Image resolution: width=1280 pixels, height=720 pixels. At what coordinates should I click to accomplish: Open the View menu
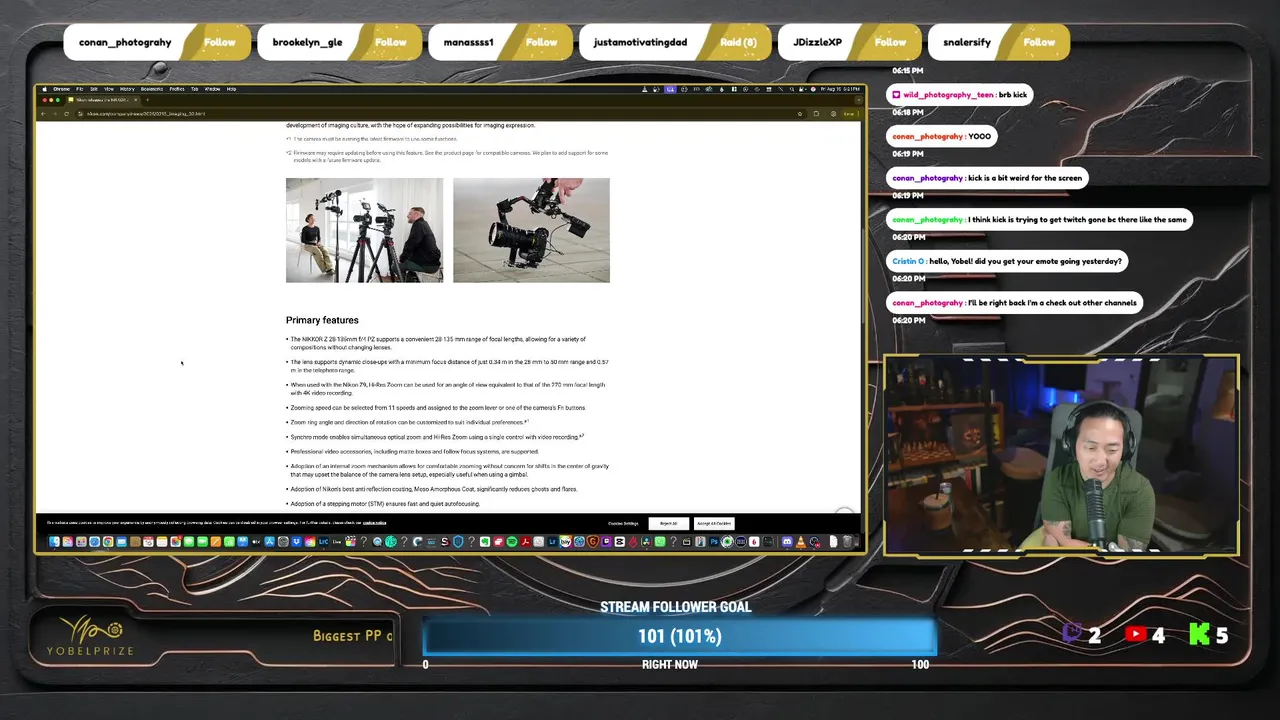108,89
